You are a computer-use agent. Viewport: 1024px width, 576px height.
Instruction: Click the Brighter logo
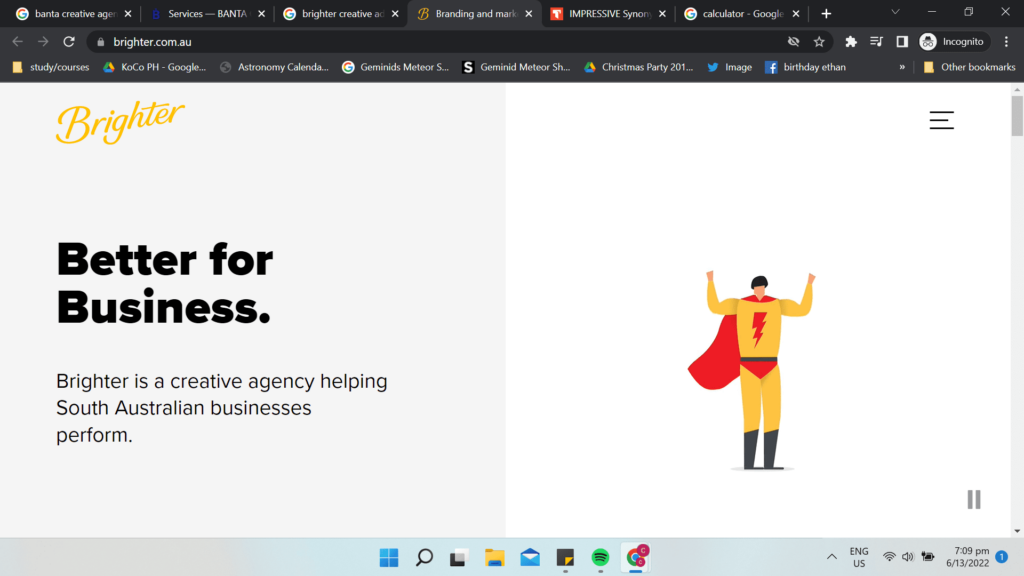click(120, 121)
